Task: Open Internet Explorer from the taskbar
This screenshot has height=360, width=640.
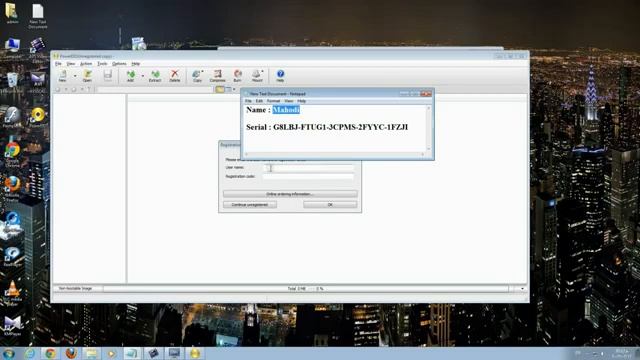Action: click(30, 353)
